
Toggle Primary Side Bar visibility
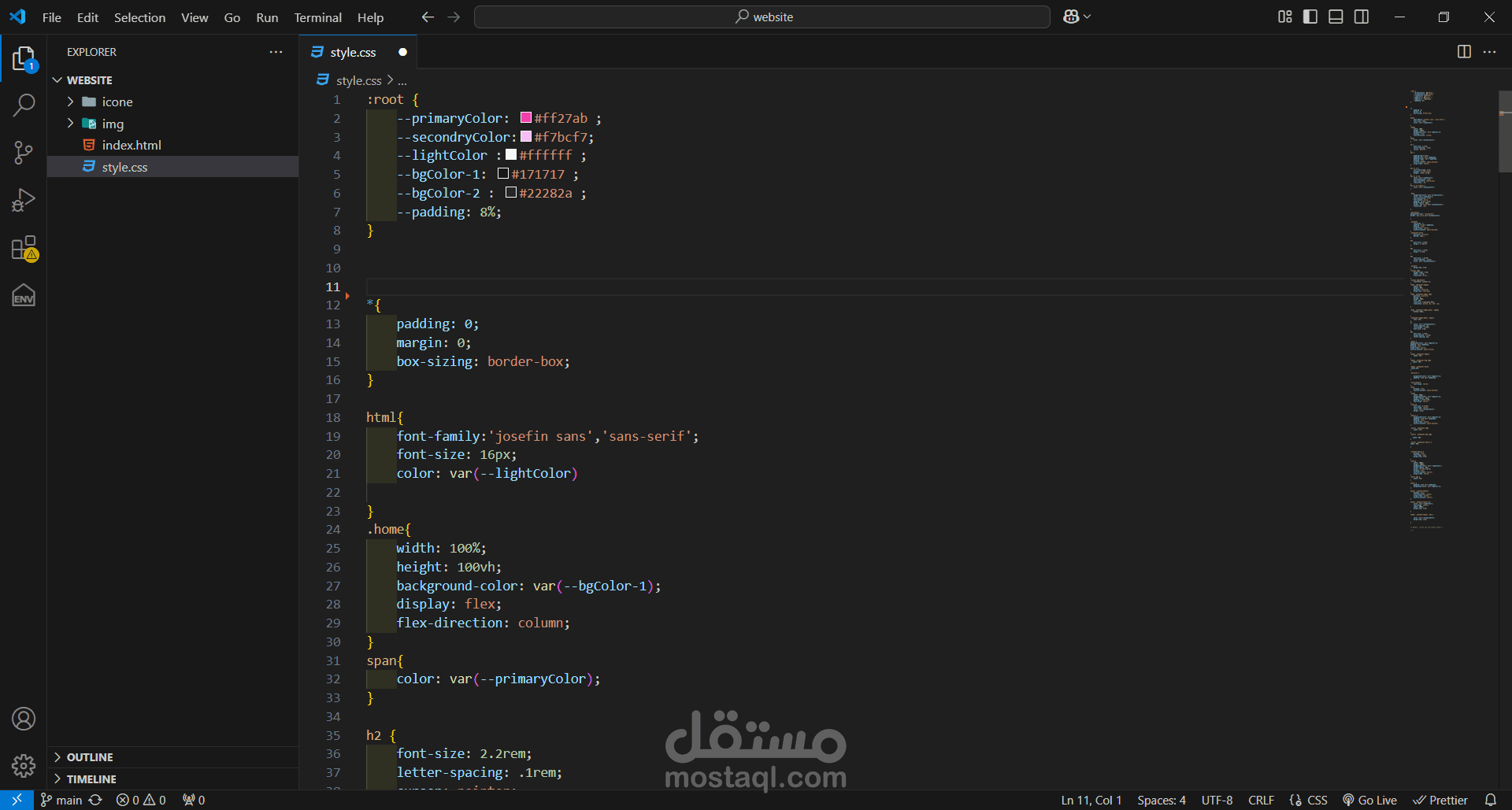pyautogui.click(x=1310, y=17)
